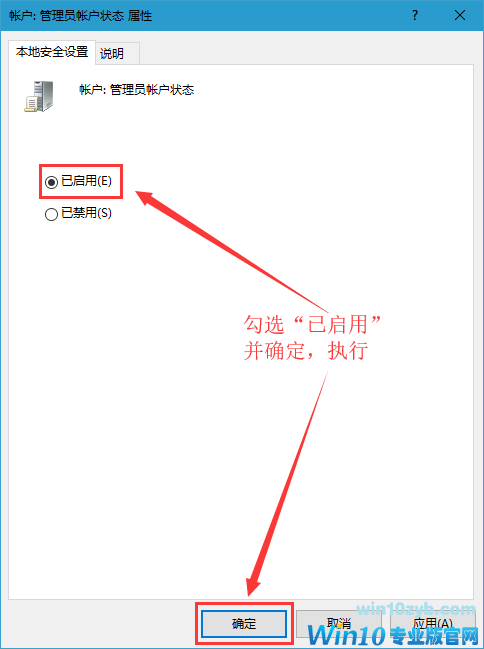Close the 管理员帐户状态 属性 dialog
This screenshot has height=649, width=484.
[460, 15]
